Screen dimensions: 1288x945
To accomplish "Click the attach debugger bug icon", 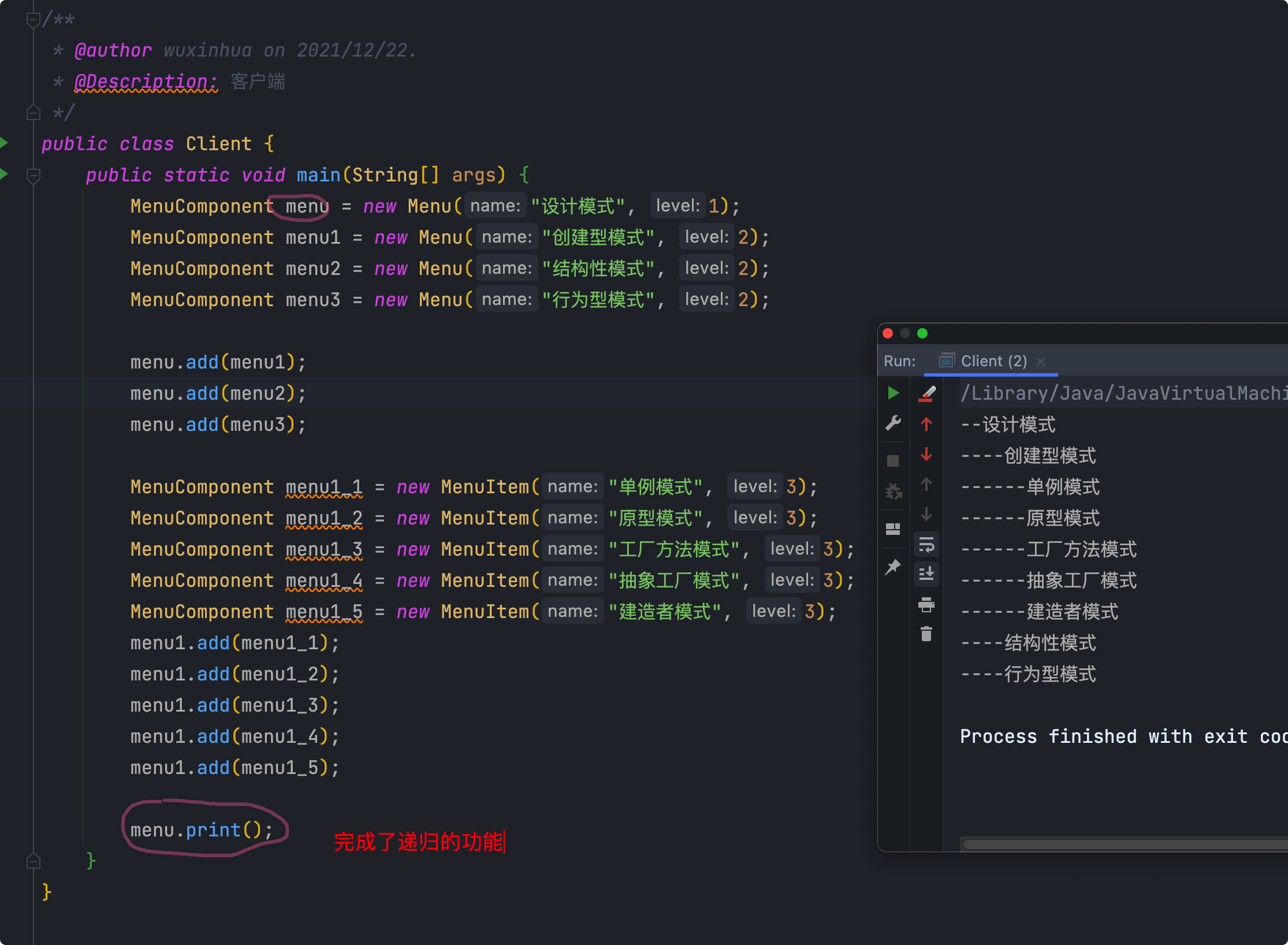I will point(893,492).
